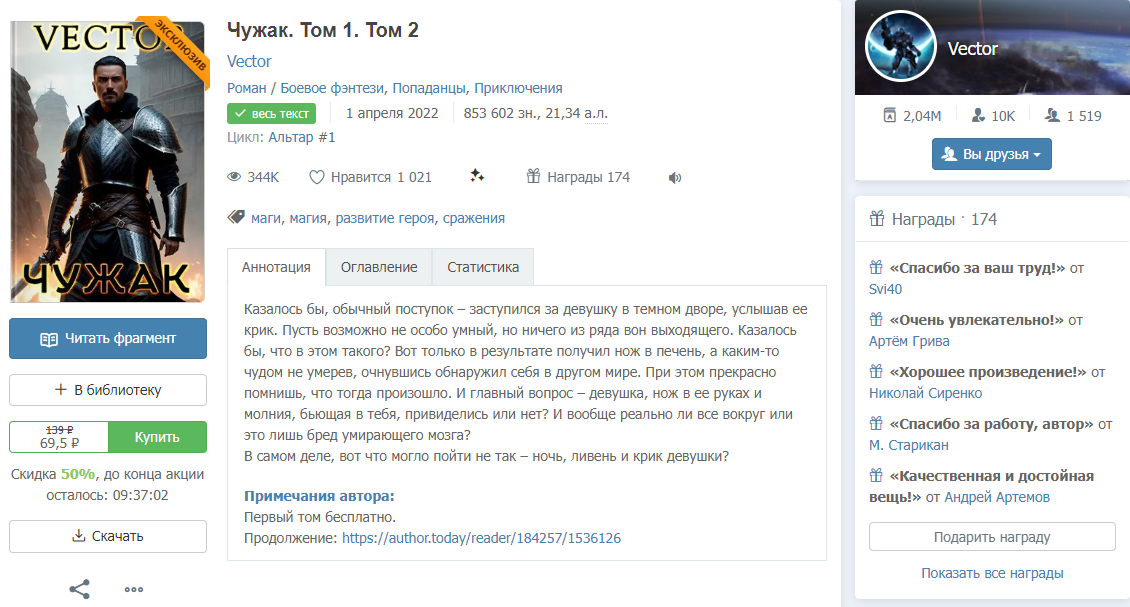Click the gift icon beside «Качественная и достойная вещь!»
1130x607 pixels.
tap(876, 475)
